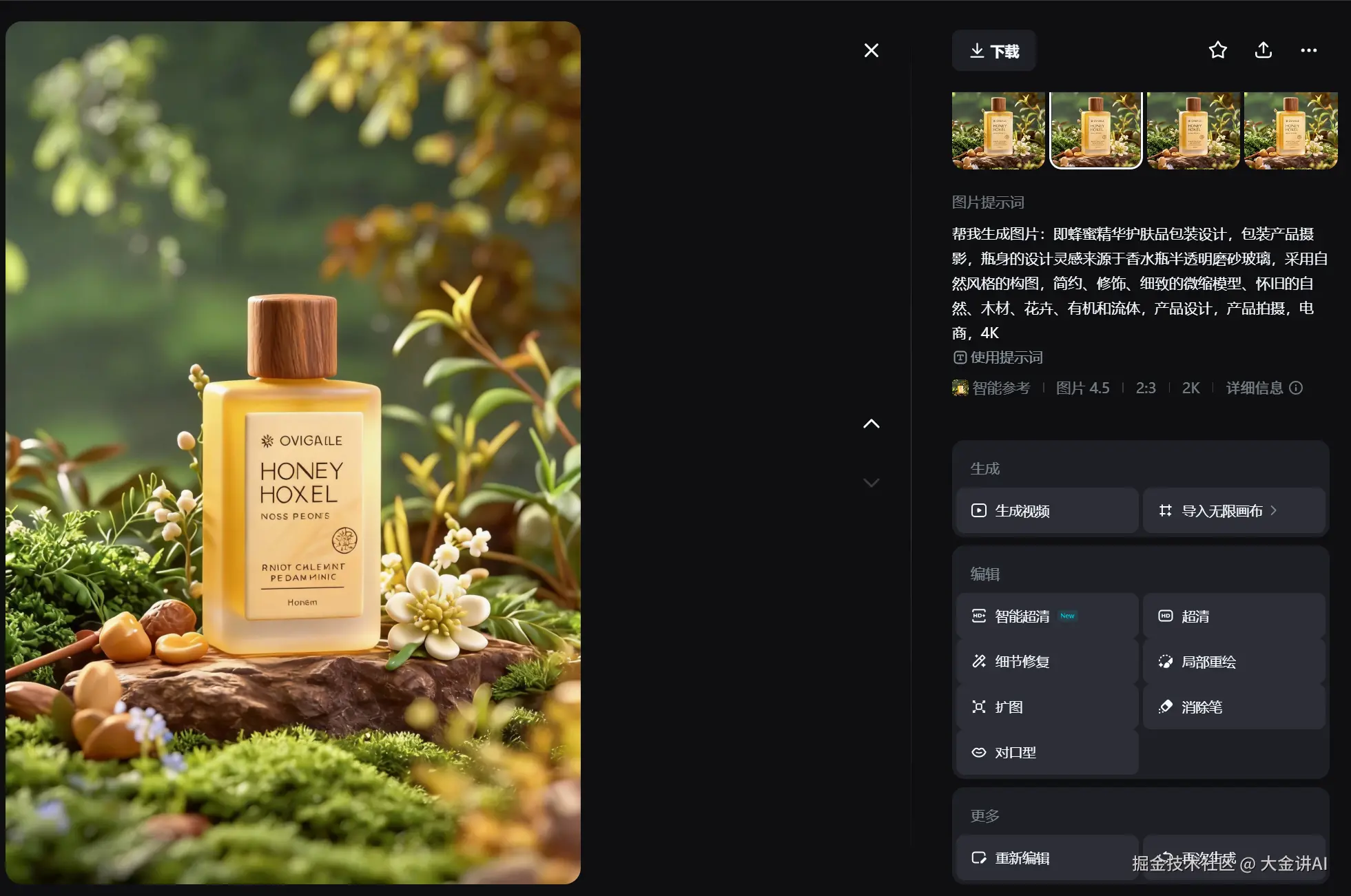
Task: Click the star favorite icon
Action: click(x=1217, y=50)
